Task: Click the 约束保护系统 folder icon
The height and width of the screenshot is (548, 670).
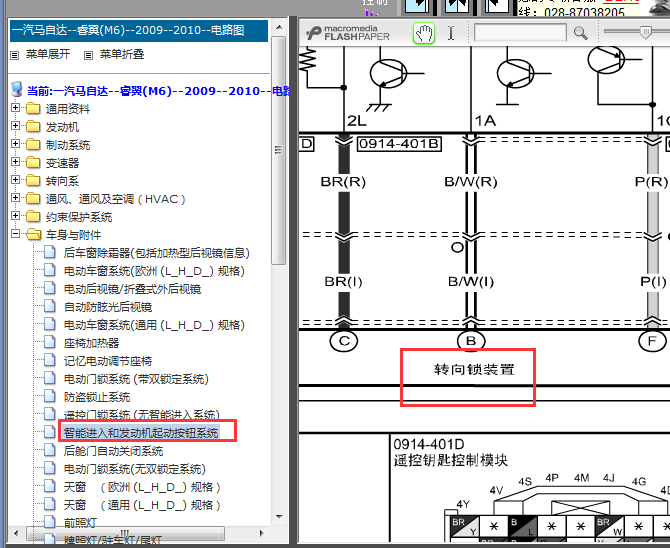Action: (33, 216)
